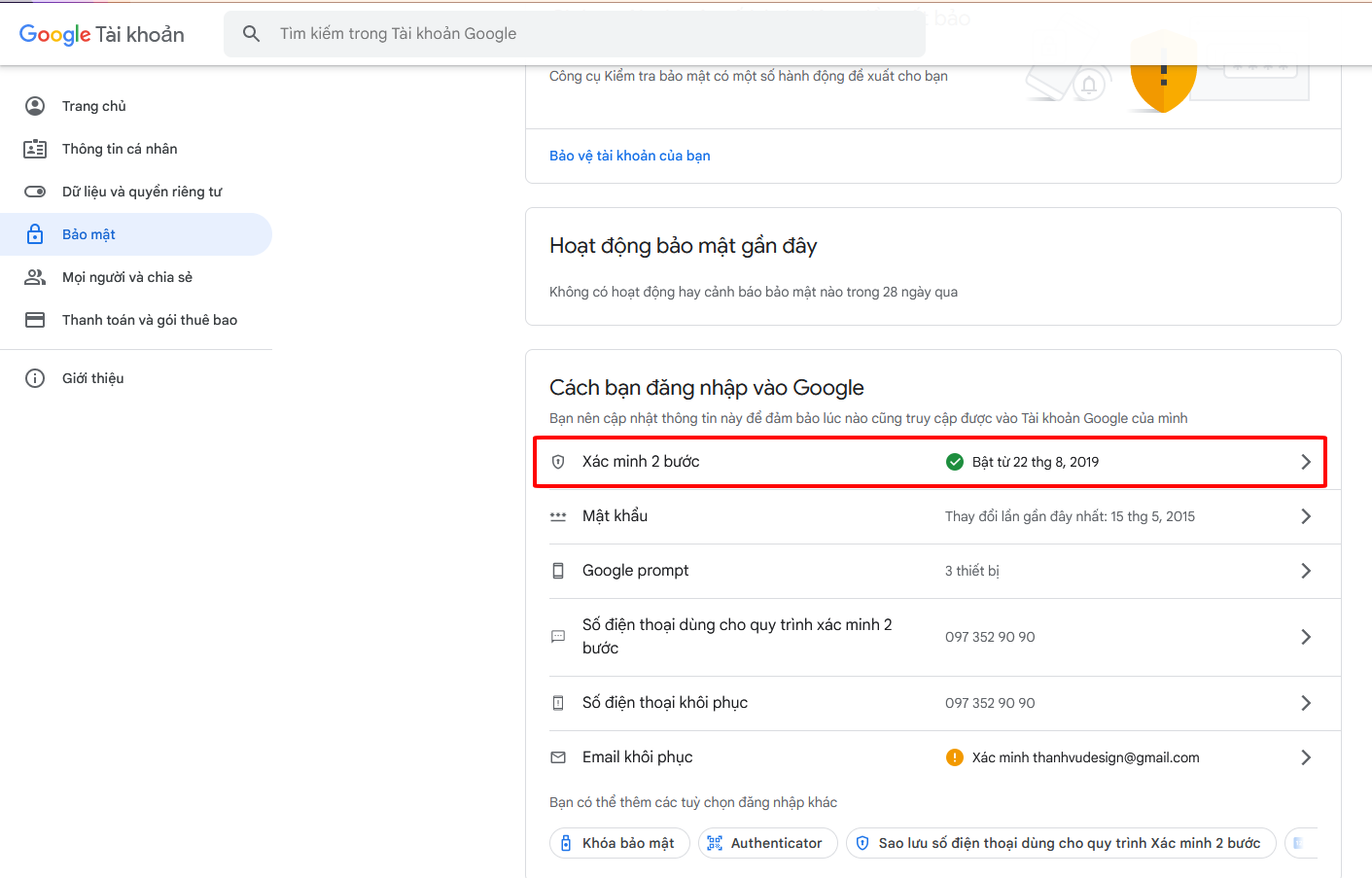Add a Khóa bảo mật sign-in option

[x=619, y=843]
